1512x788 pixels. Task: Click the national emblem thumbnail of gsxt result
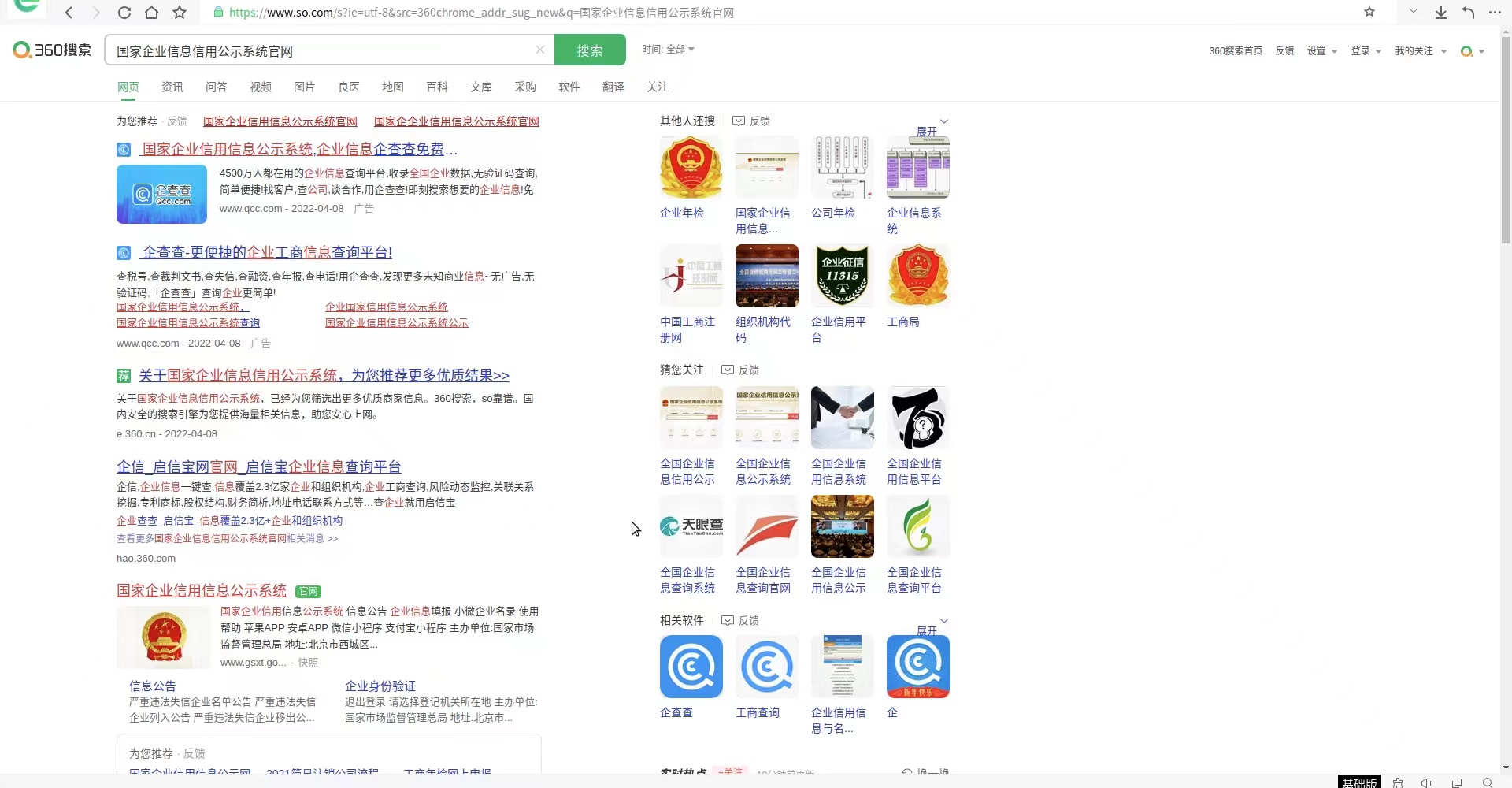pos(163,638)
